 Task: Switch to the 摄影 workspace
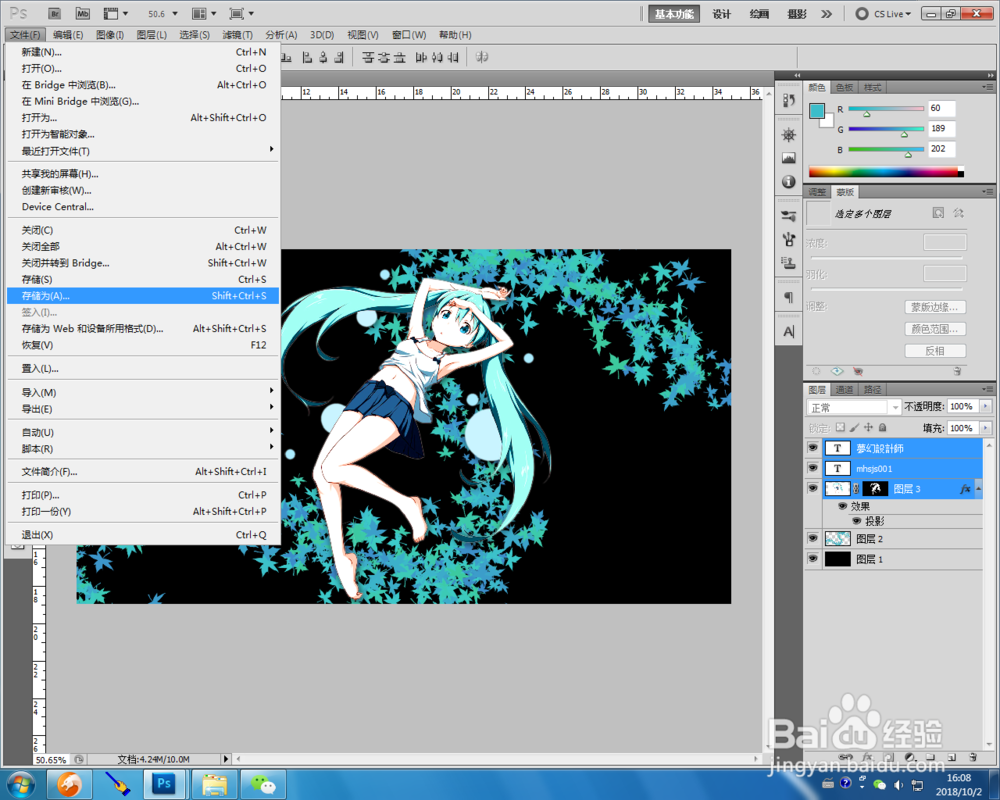click(797, 14)
